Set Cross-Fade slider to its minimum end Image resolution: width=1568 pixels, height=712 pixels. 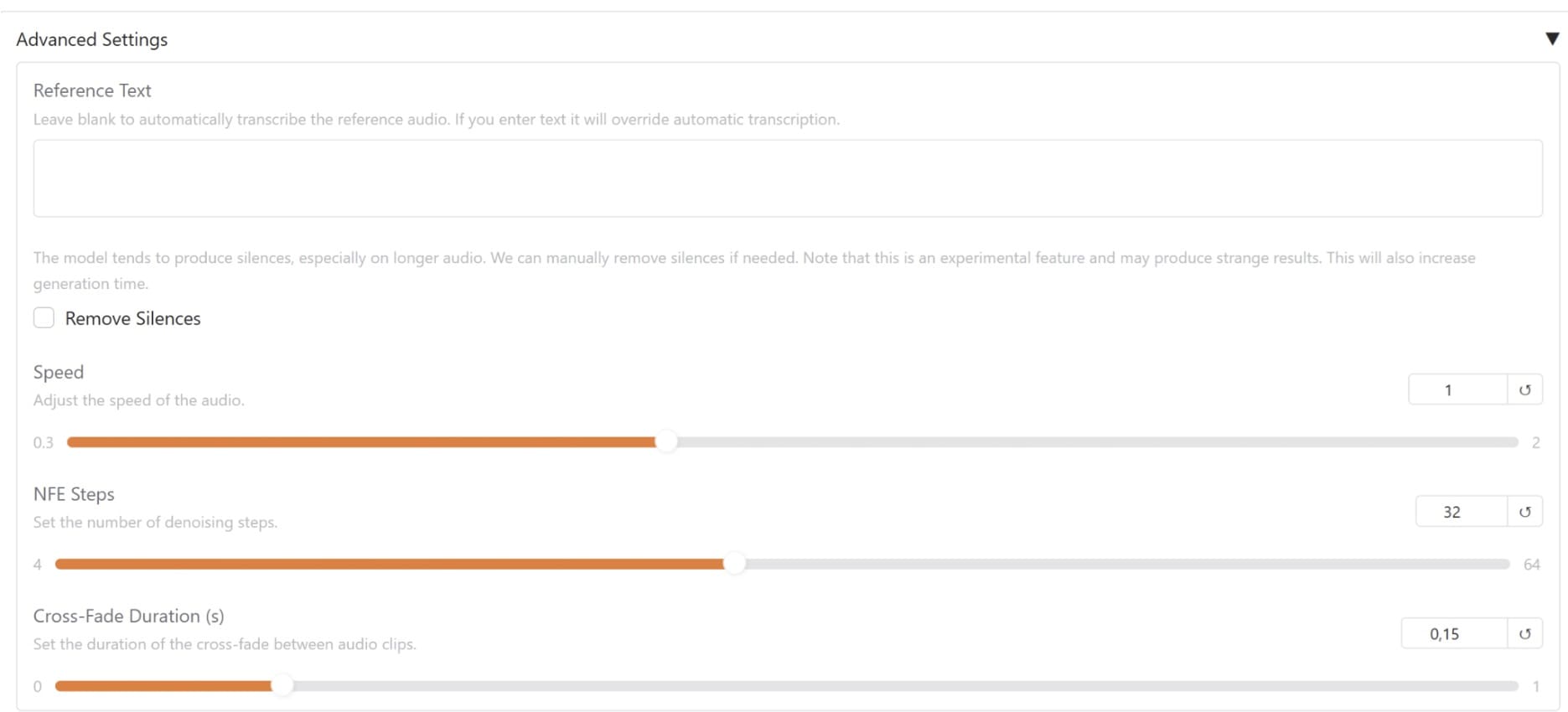[58, 686]
